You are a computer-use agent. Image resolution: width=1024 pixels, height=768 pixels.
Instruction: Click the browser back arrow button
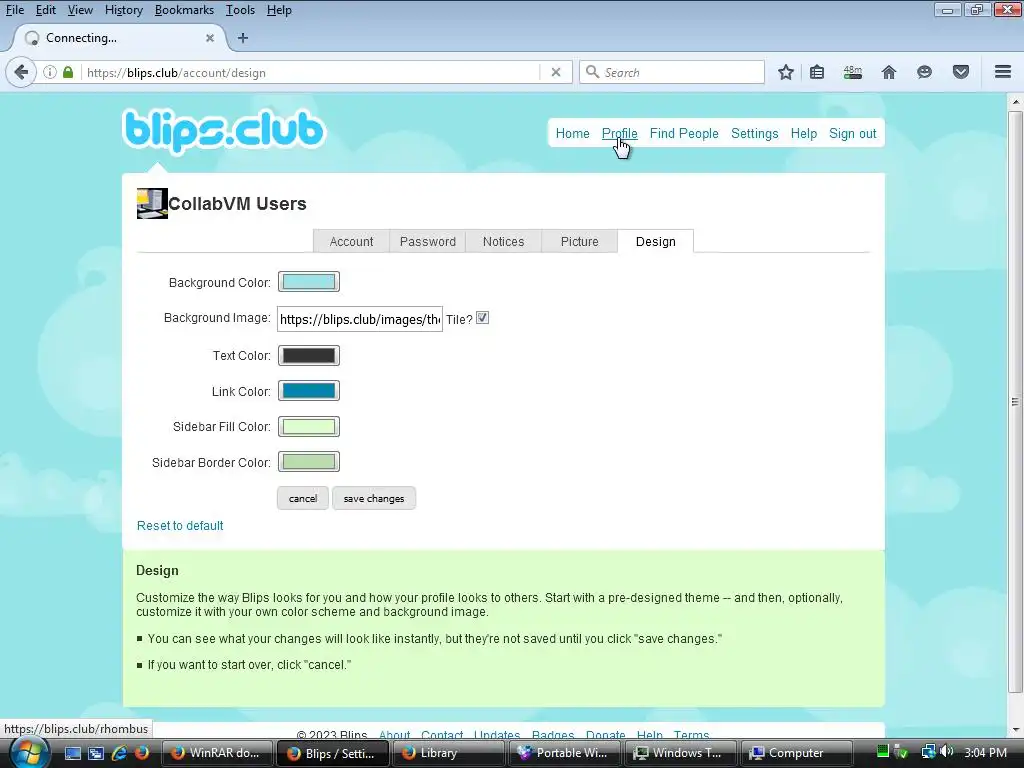pyautogui.click(x=21, y=72)
